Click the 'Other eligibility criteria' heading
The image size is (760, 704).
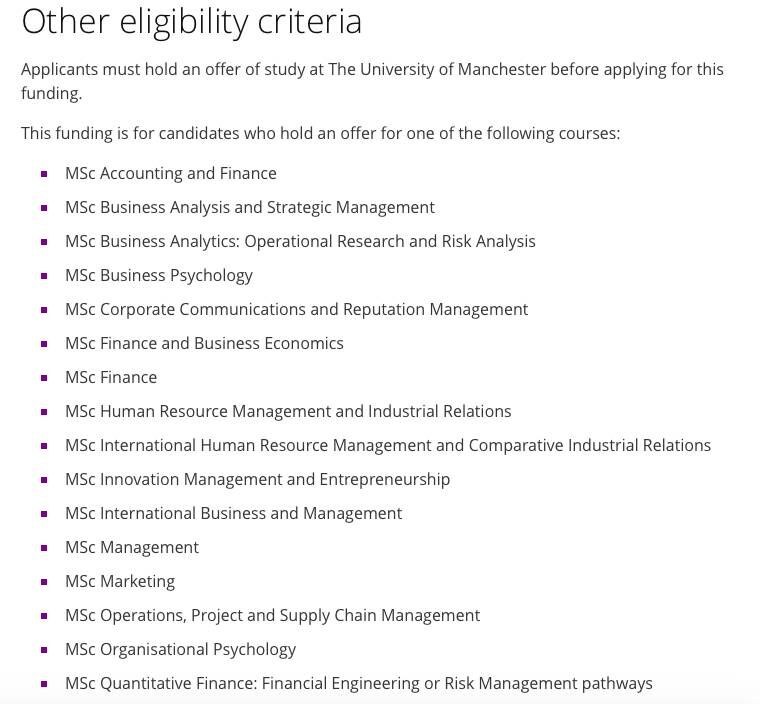coord(192,21)
